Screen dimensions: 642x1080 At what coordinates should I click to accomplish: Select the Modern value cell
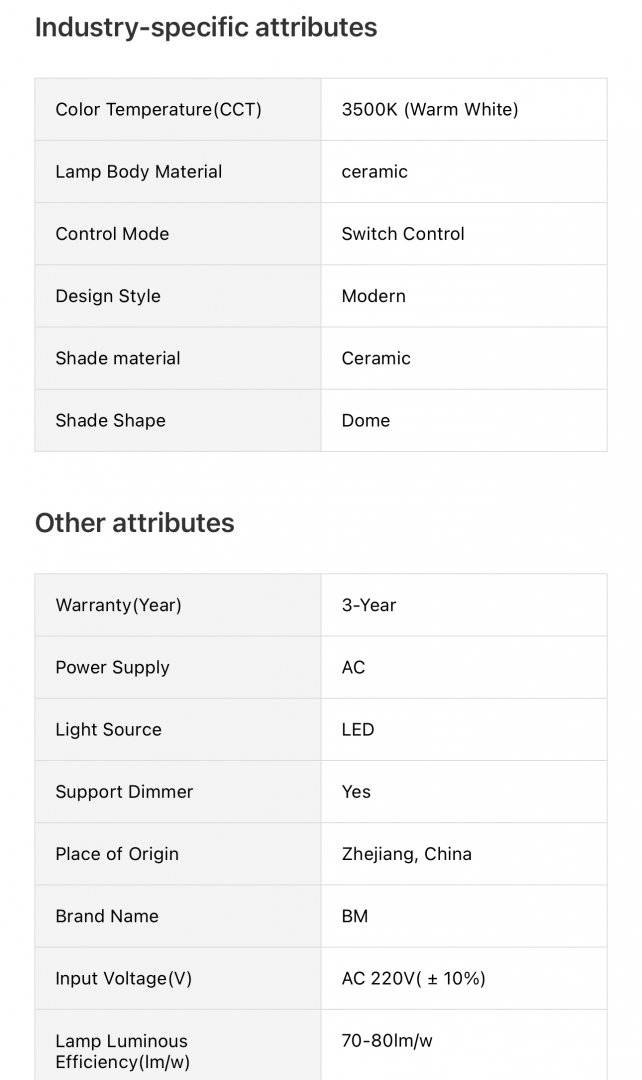pyautogui.click(x=464, y=296)
